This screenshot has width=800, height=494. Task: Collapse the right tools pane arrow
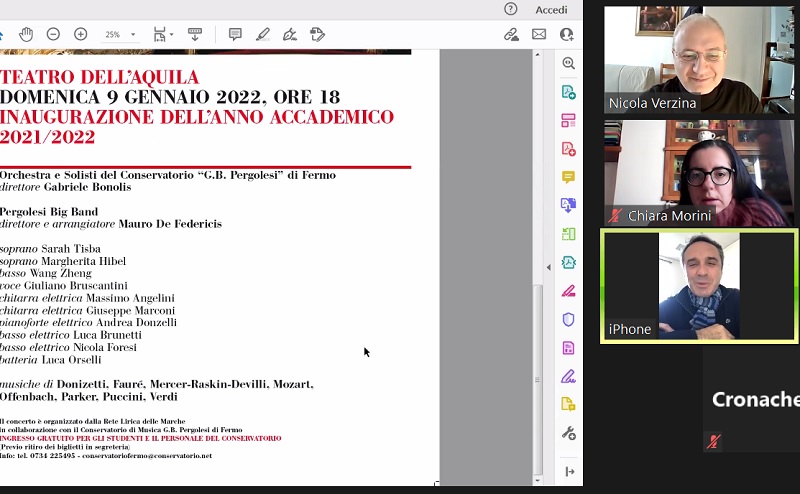tap(570, 472)
